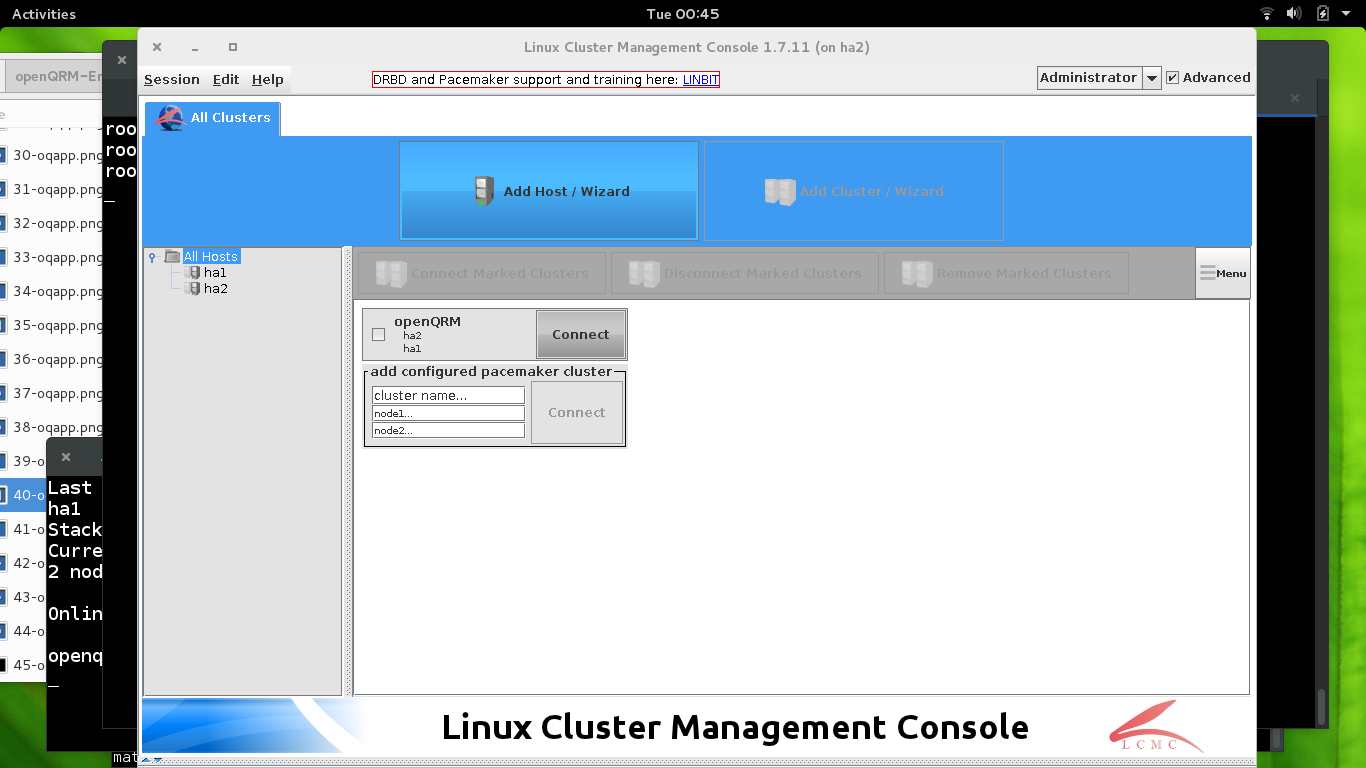Click Remove Marked Clusters button
Screen dimensions: 1366x768
(x=1006, y=273)
